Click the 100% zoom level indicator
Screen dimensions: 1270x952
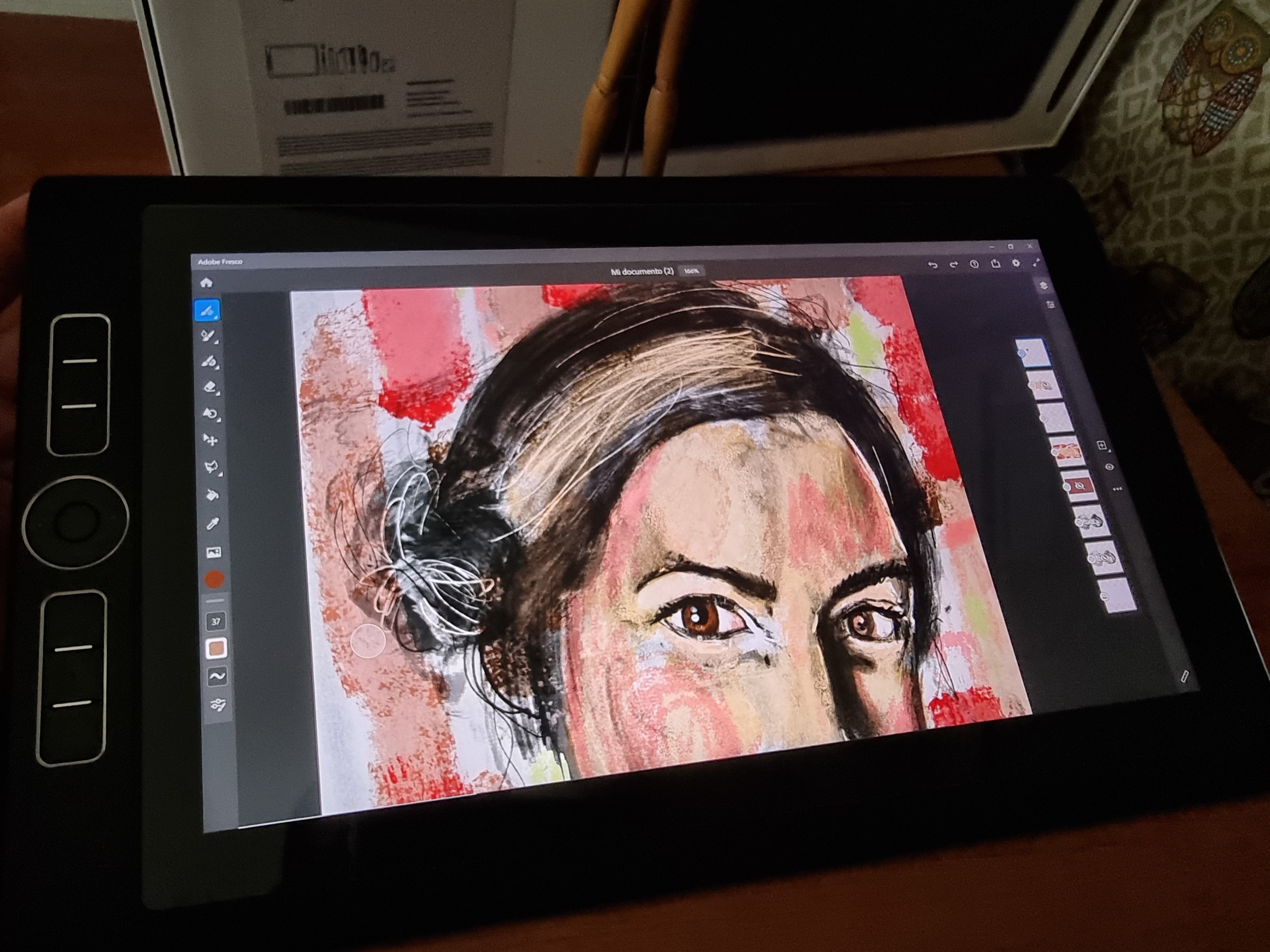point(691,271)
